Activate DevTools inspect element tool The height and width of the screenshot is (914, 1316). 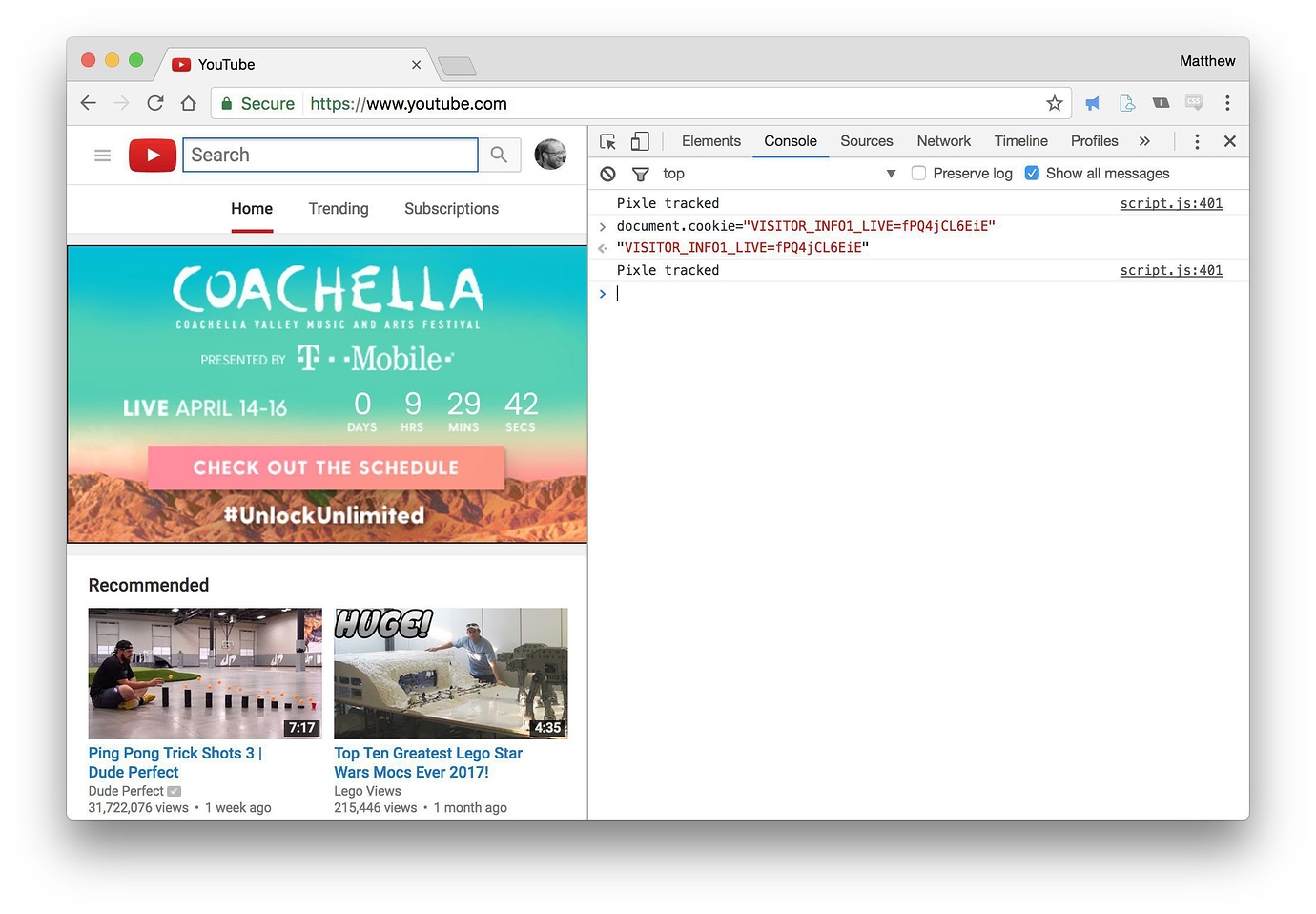point(608,141)
